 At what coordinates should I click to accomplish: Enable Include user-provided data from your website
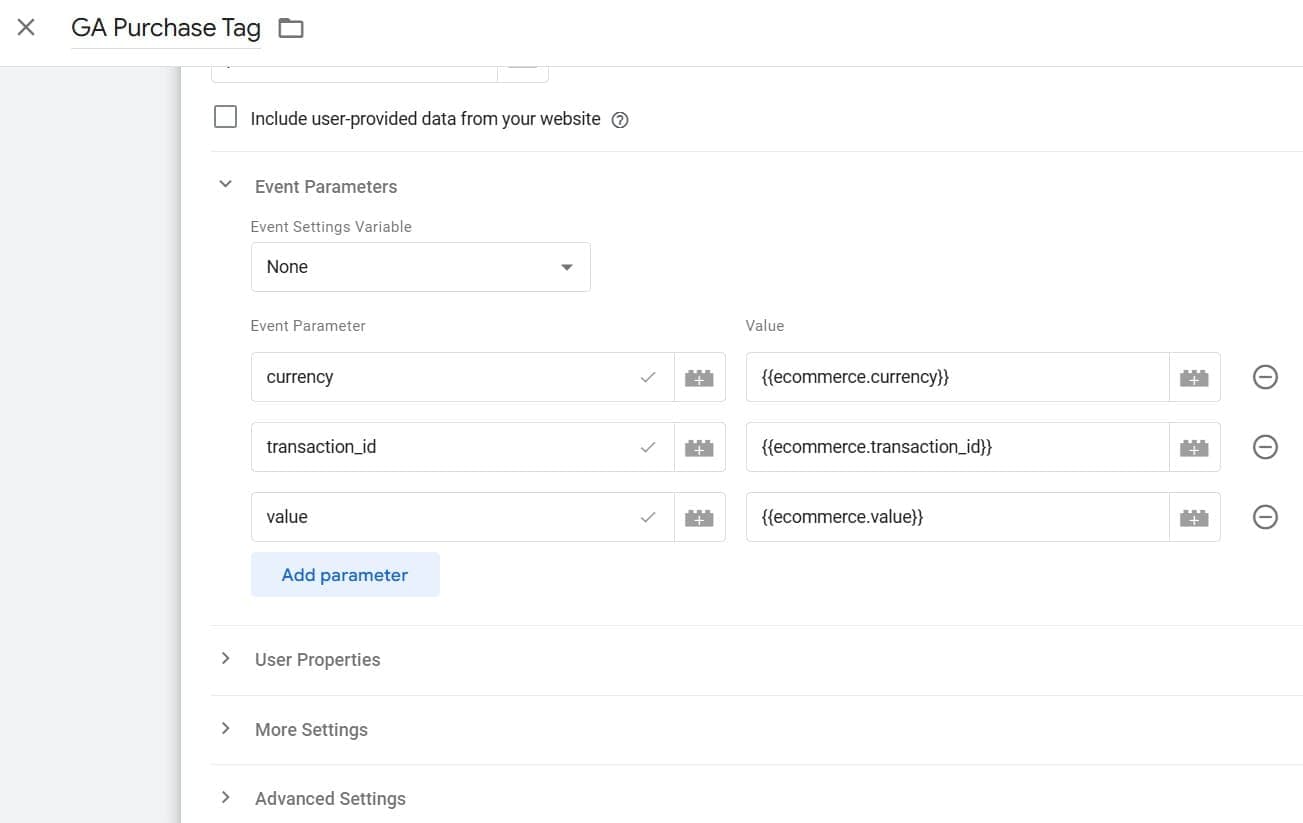tap(225, 117)
